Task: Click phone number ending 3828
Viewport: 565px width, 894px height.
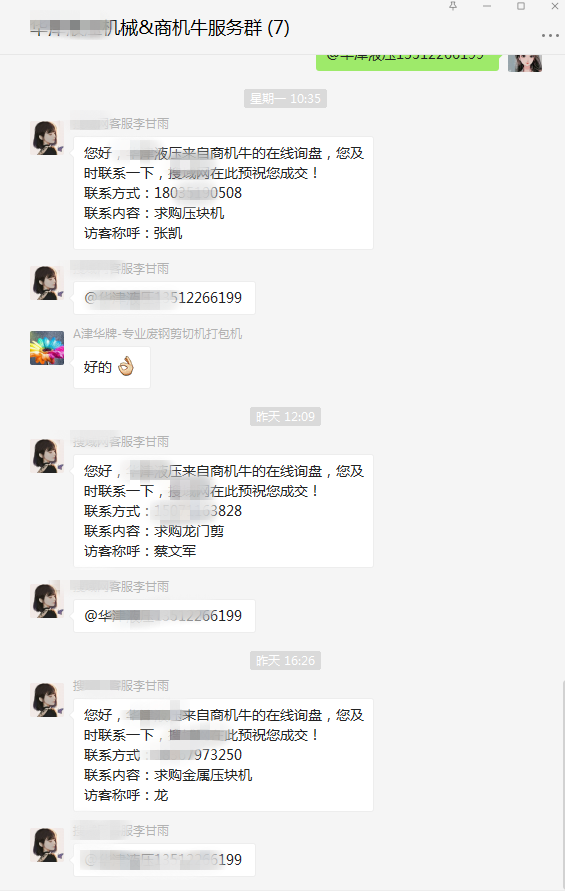Action: [x=198, y=511]
